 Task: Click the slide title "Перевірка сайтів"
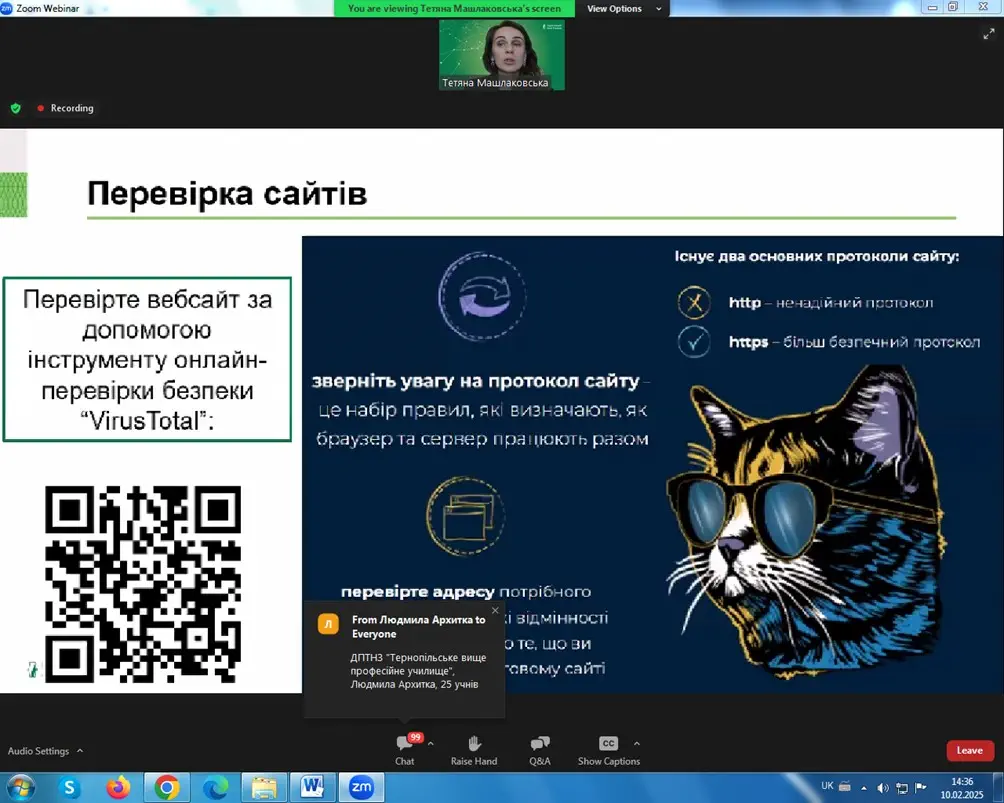click(227, 193)
